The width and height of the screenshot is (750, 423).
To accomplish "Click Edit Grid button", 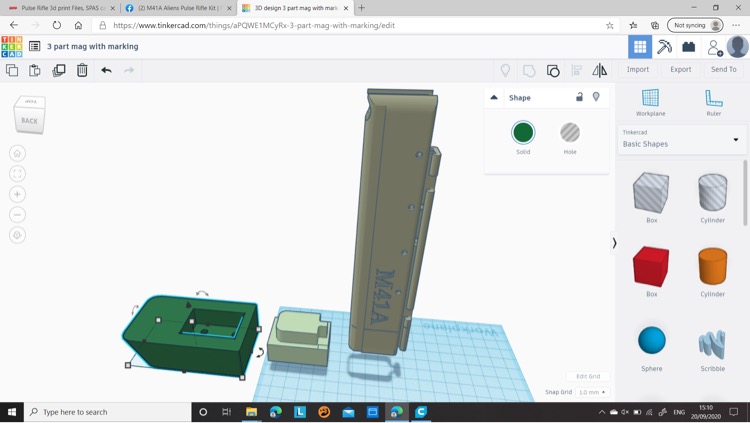I will click(588, 377).
